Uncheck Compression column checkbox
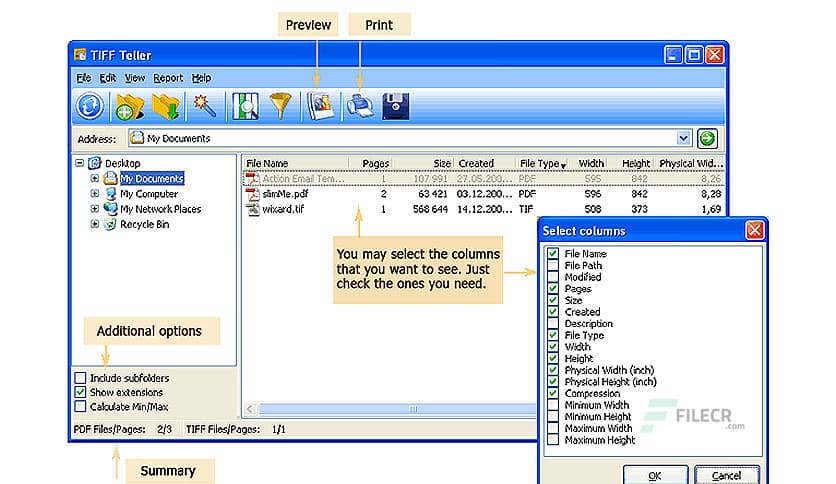Image resolution: width=836 pixels, height=484 pixels. [553, 393]
